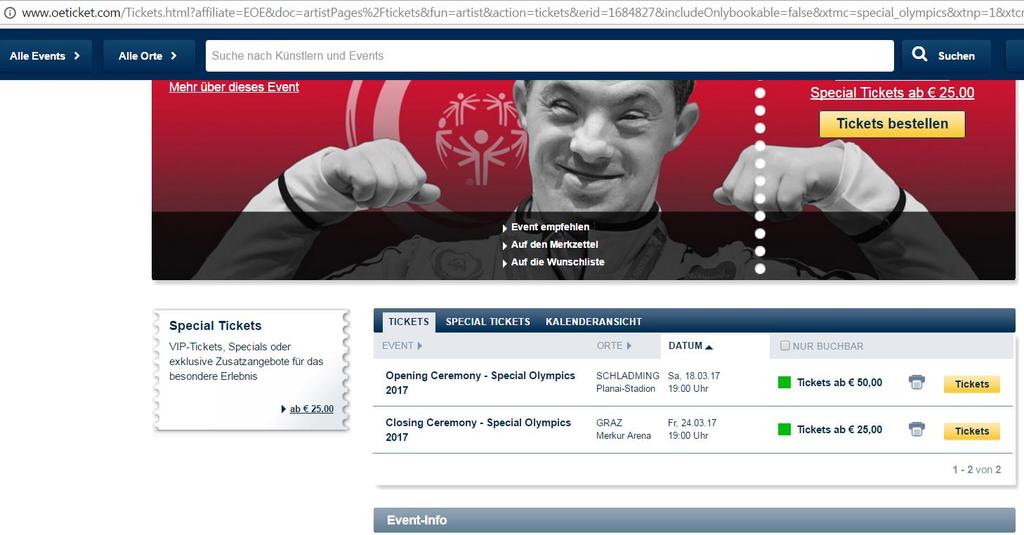Open Opening Ceremony - Special Olympics 2017 event
This screenshot has height=535, width=1024.
coord(480,383)
